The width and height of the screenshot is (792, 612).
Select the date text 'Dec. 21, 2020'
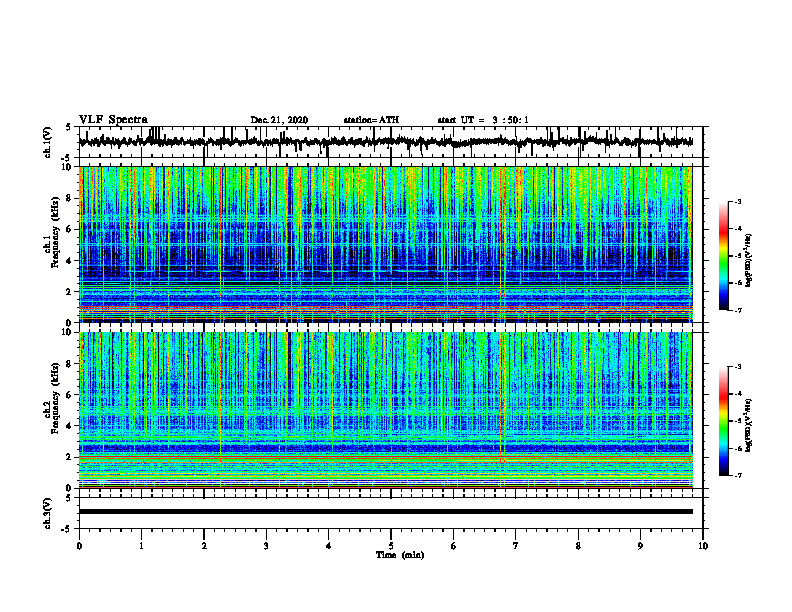(x=279, y=120)
